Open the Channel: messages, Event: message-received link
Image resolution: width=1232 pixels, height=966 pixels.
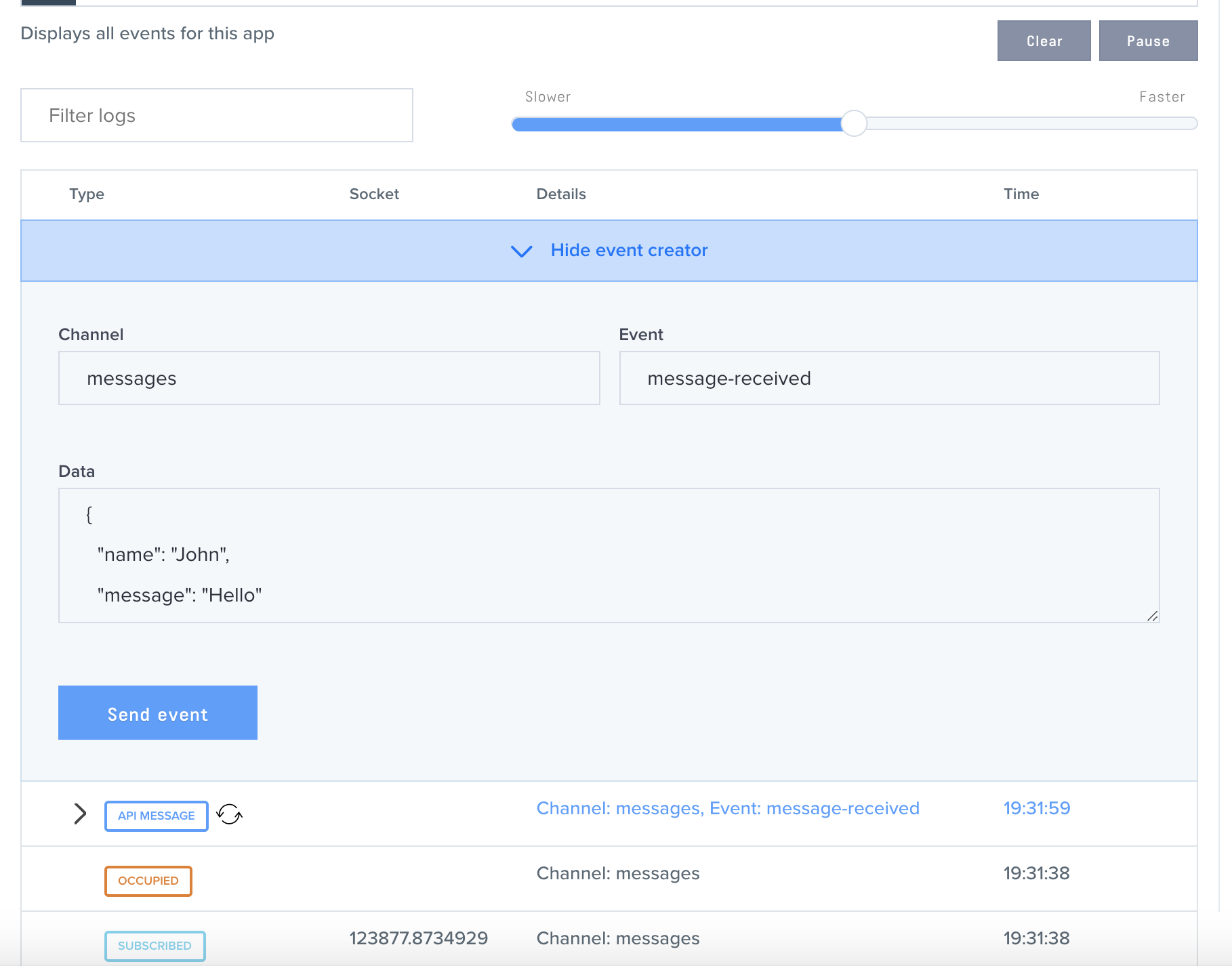728,808
